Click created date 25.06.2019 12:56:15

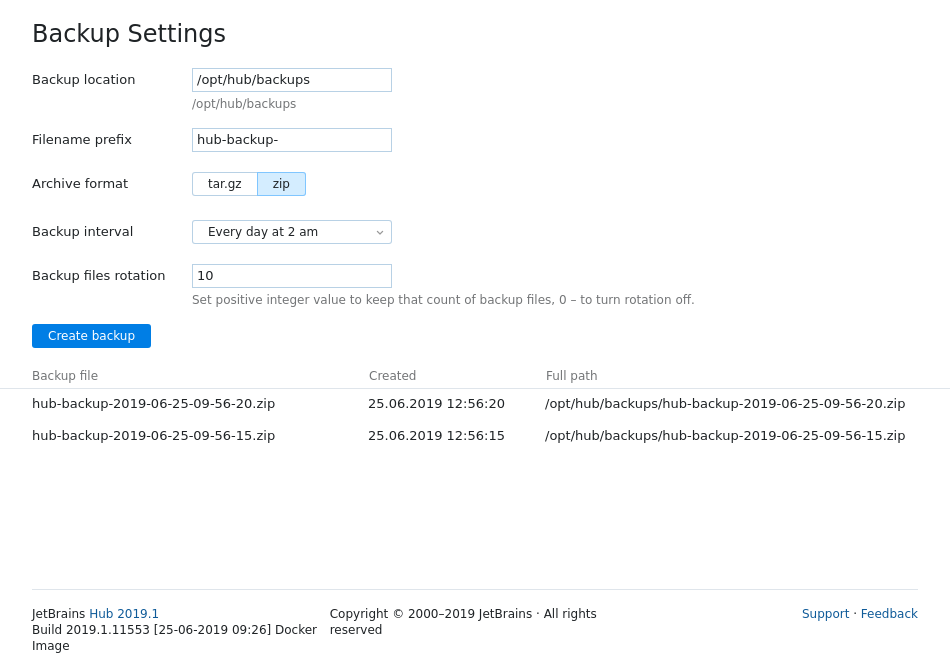click(x=436, y=436)
